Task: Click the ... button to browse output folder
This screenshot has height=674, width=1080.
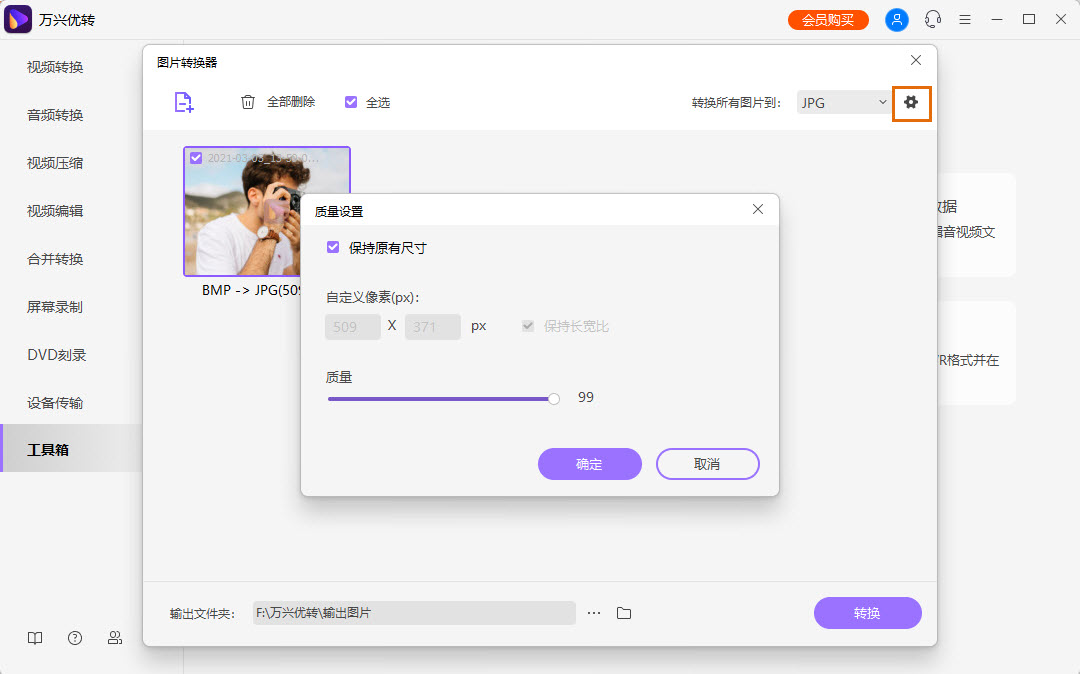Action: [x=594, y=613]
